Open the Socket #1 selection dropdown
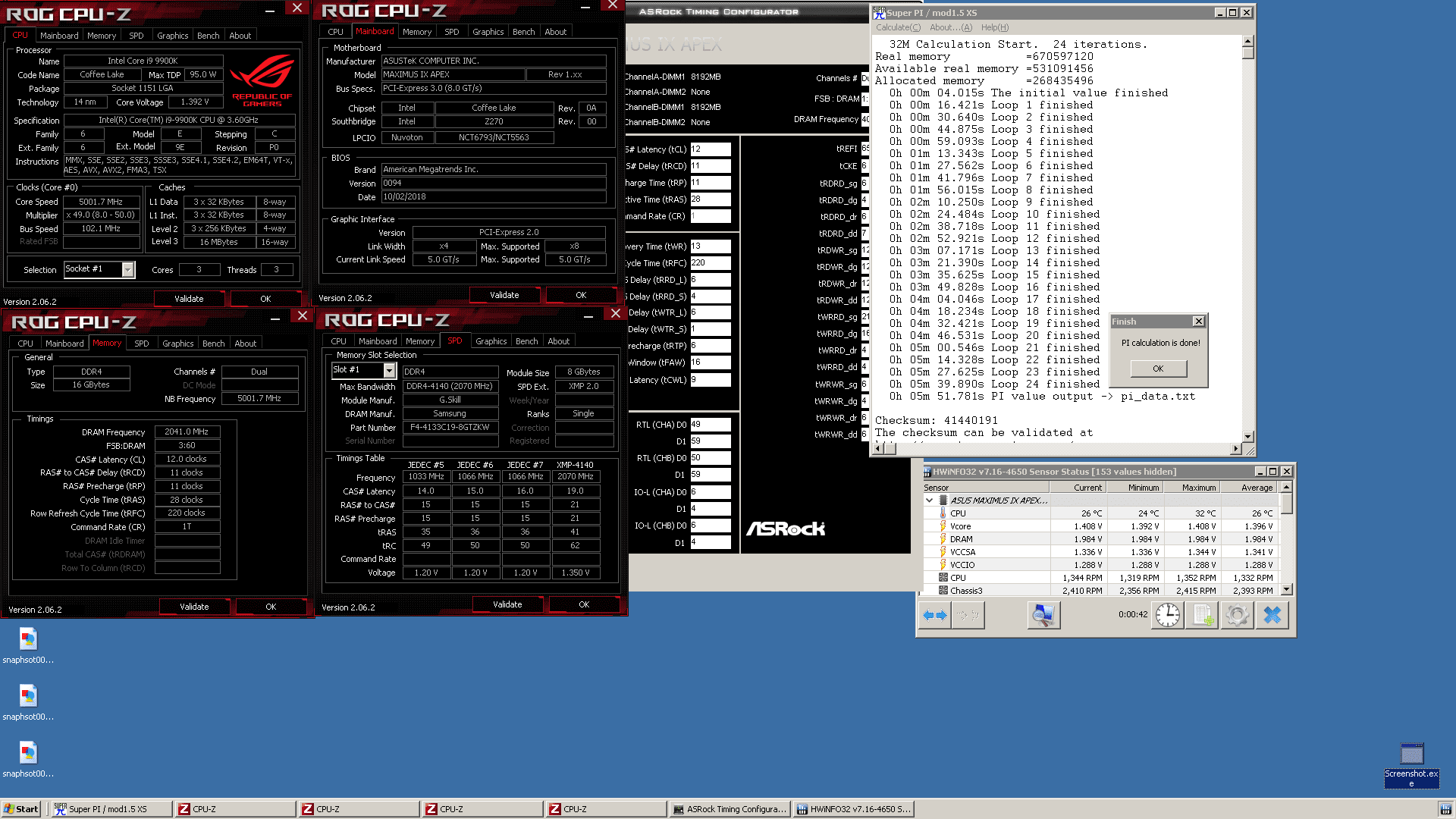The width and height of the screenshot is (1456, 819). 128,269
